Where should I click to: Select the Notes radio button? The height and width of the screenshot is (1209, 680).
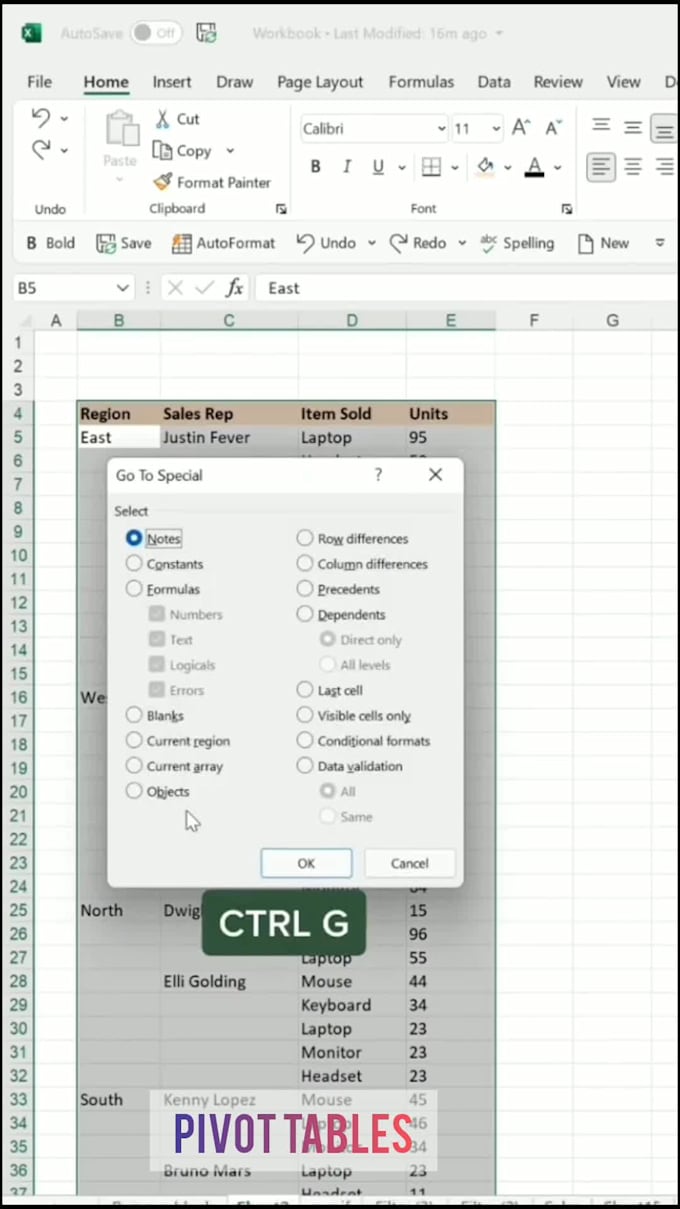[x=134, y=538]
